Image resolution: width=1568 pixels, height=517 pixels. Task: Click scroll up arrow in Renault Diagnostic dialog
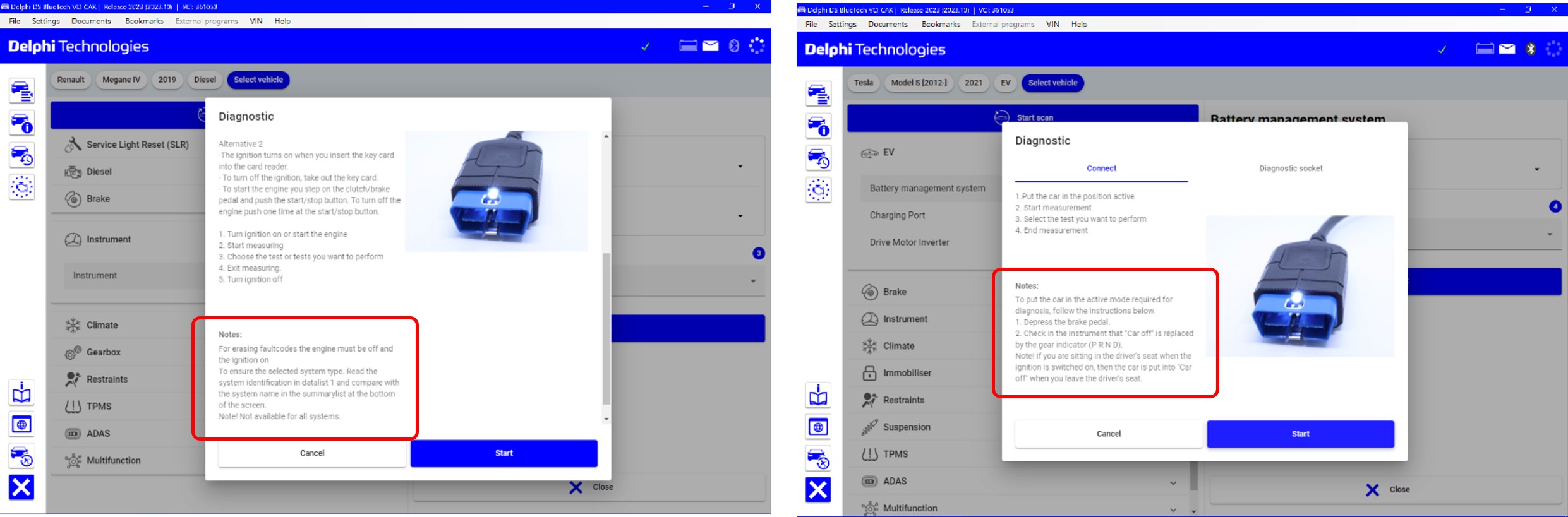coord(606,136)
